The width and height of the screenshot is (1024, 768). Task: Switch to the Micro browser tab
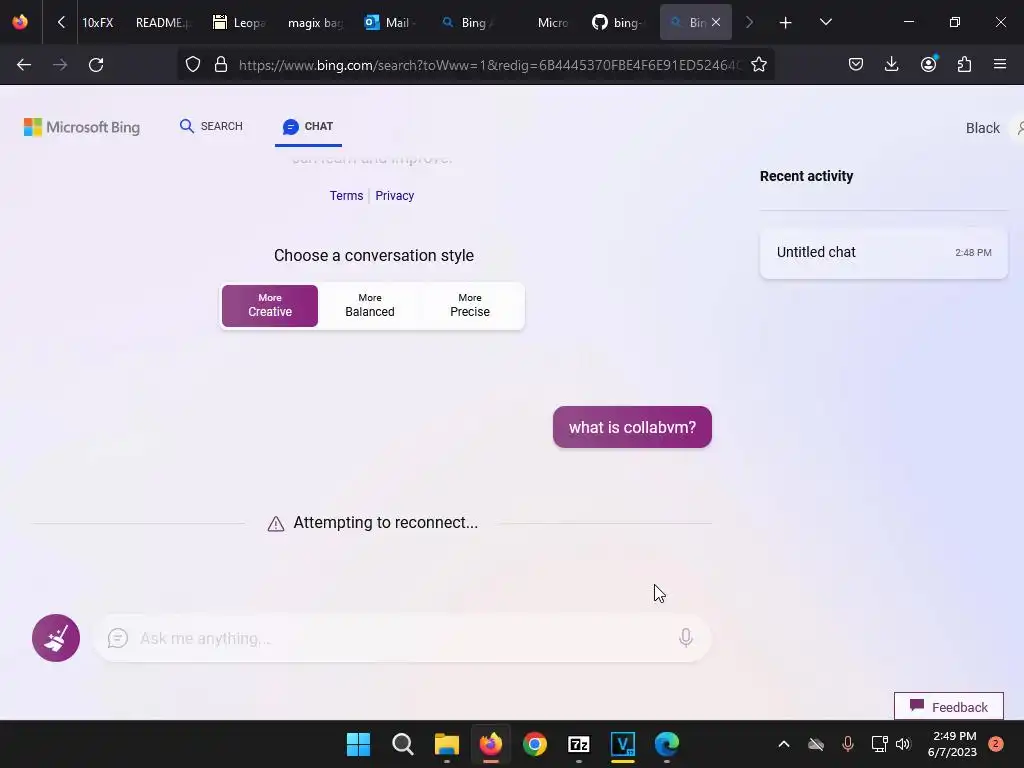click(552, 23)
